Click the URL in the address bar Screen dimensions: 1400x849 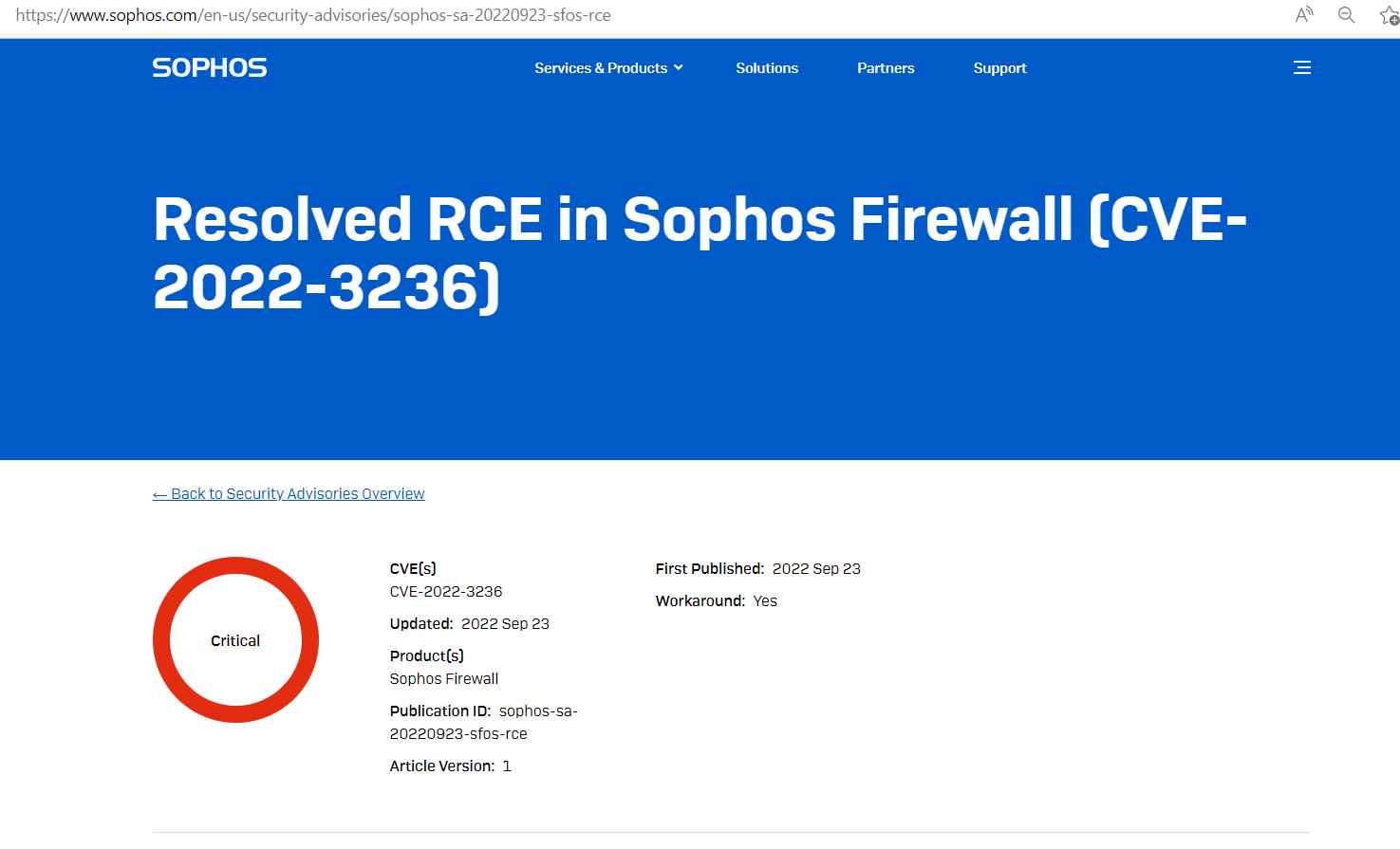(313, 15)
